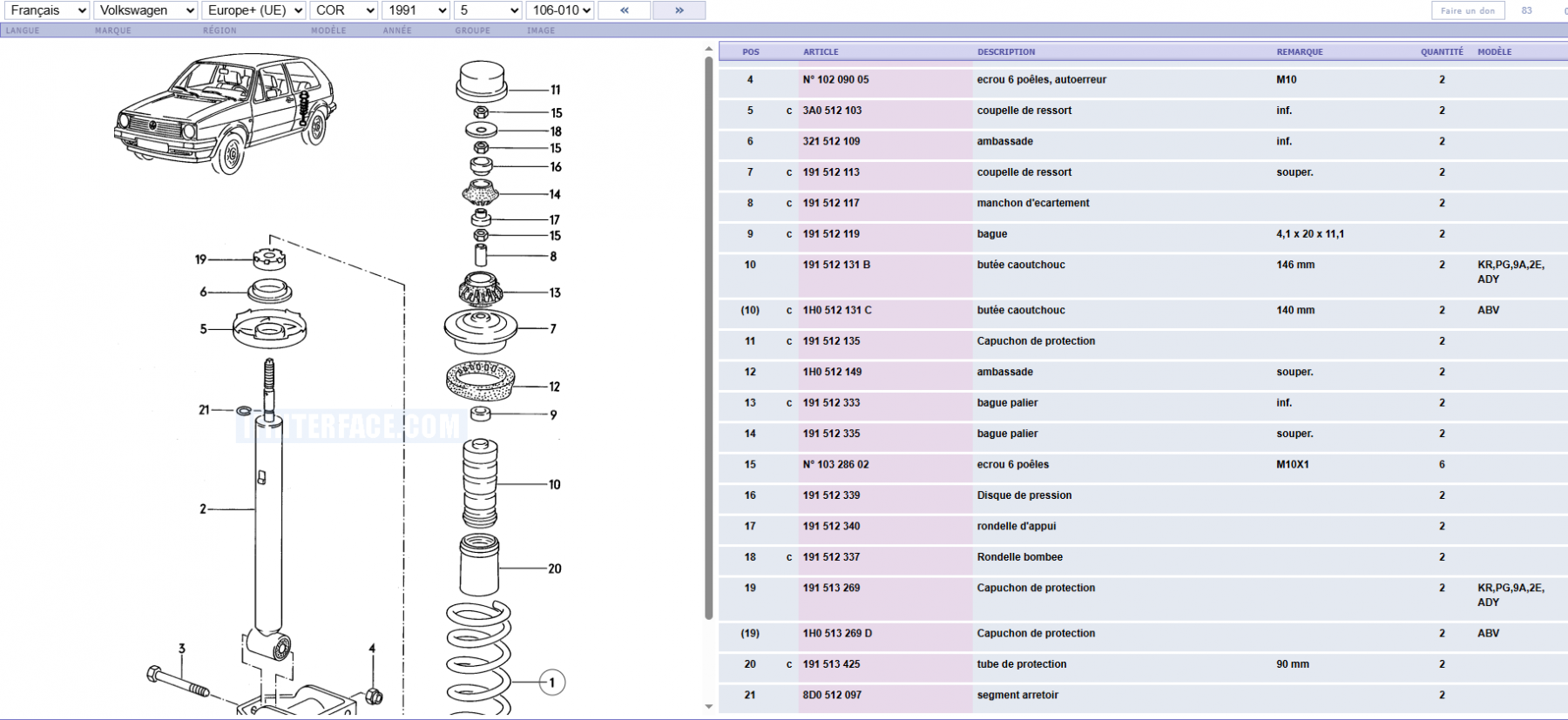
Task: Click the Faire un don button
Action: (x=1468, y=10)
